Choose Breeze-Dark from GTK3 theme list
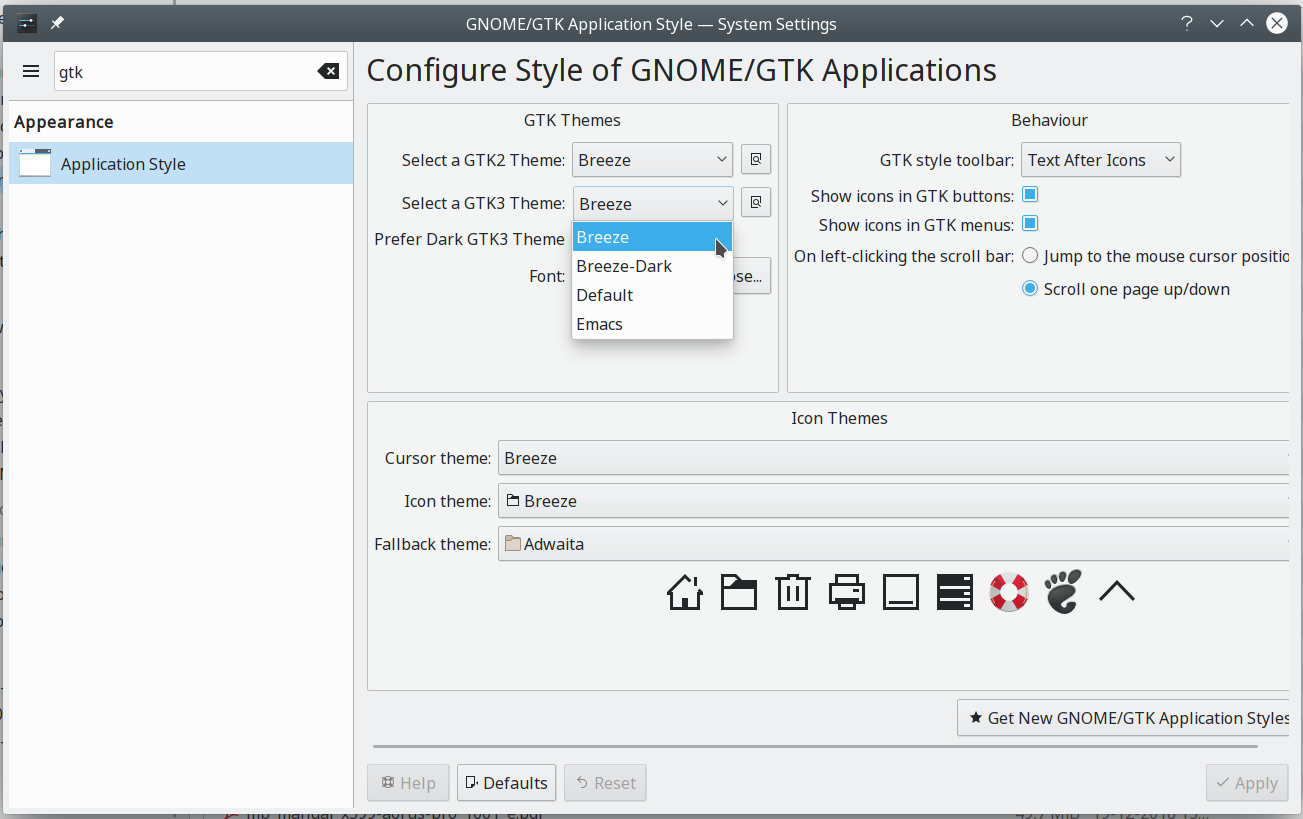The width and height of the screenshot is (1303, 819). [652, 266]
